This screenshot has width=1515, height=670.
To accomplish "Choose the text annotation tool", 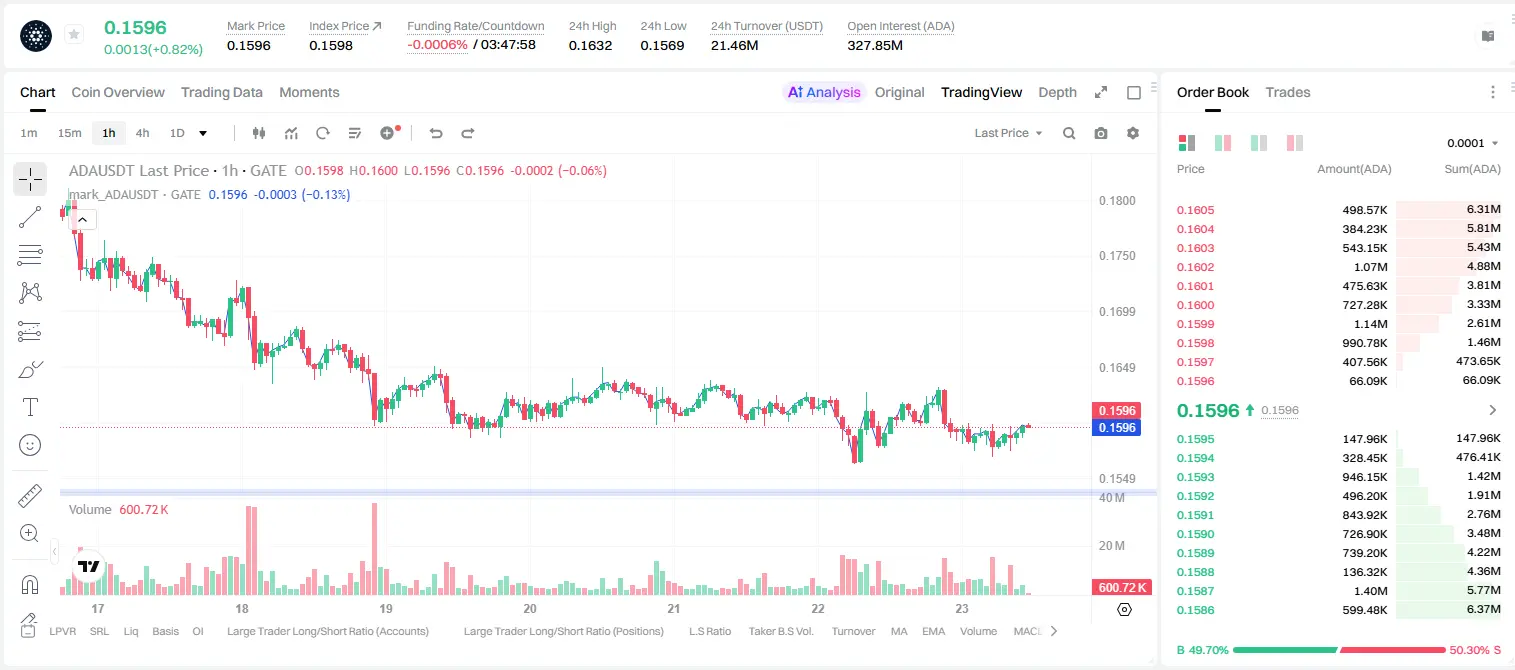I will (x=30, y=407).
